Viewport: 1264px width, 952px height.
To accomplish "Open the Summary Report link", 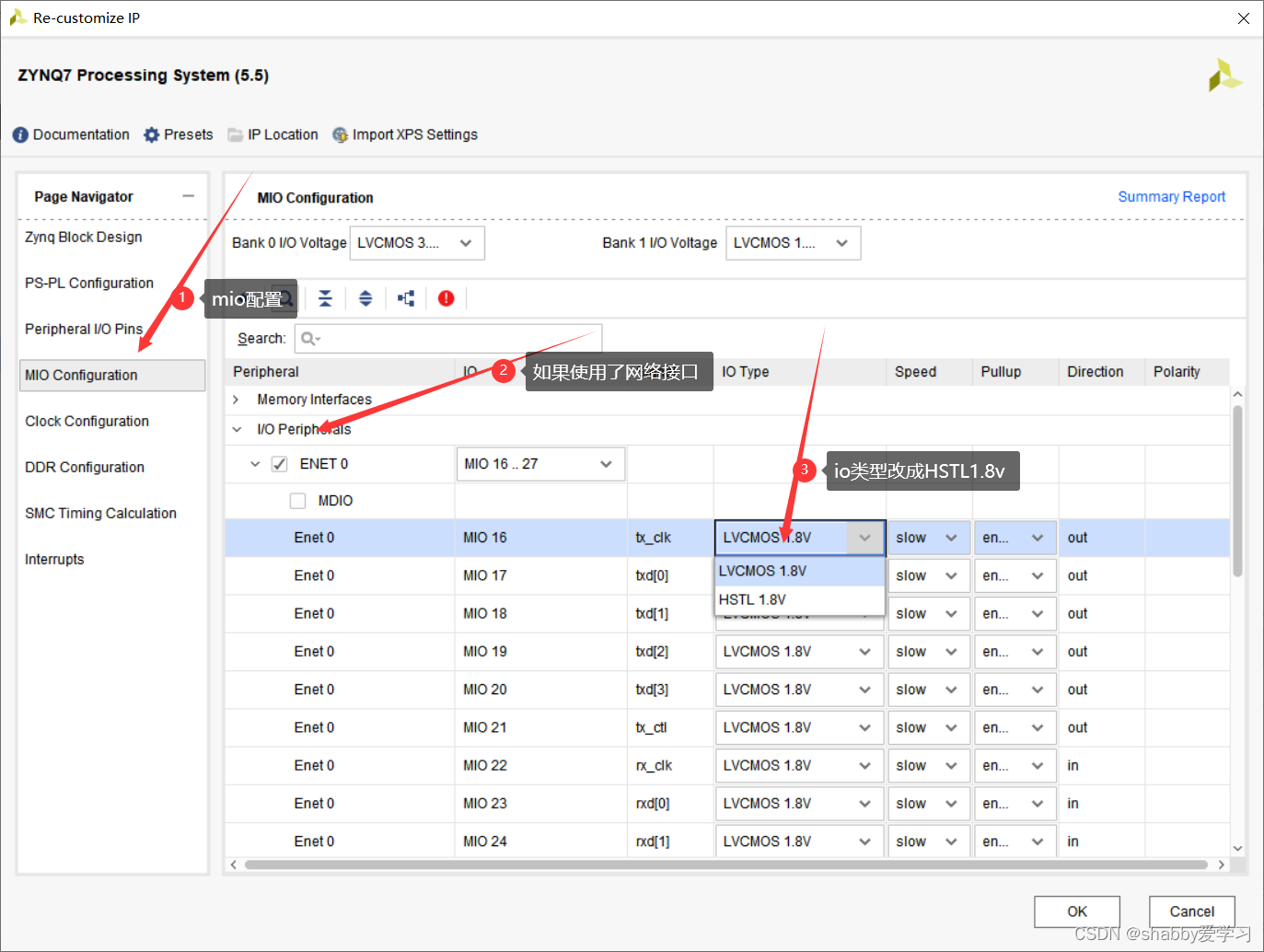I will tap(1171, 196).
